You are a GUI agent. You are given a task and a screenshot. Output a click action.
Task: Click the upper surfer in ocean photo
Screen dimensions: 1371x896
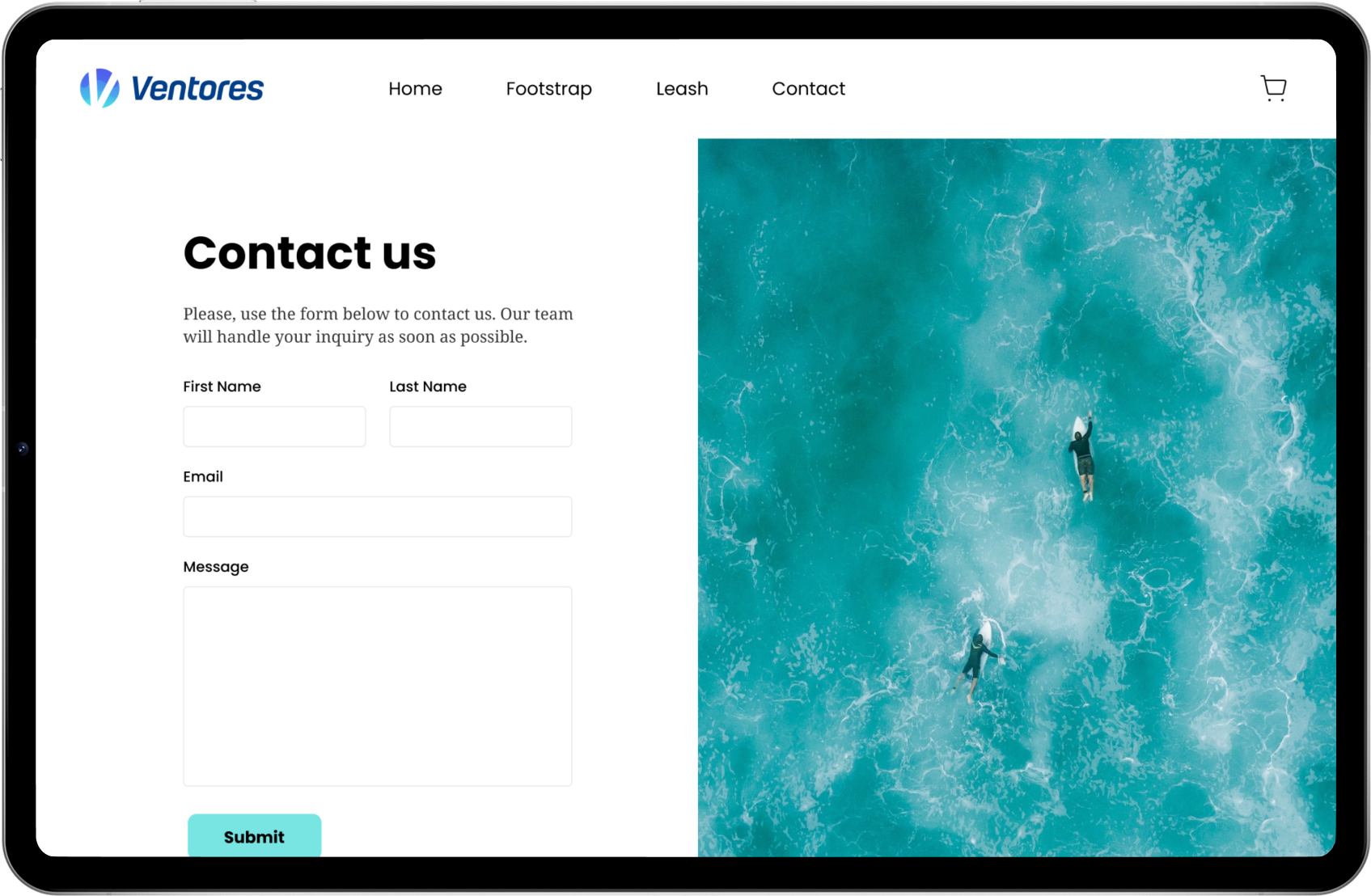[1083, 458]
